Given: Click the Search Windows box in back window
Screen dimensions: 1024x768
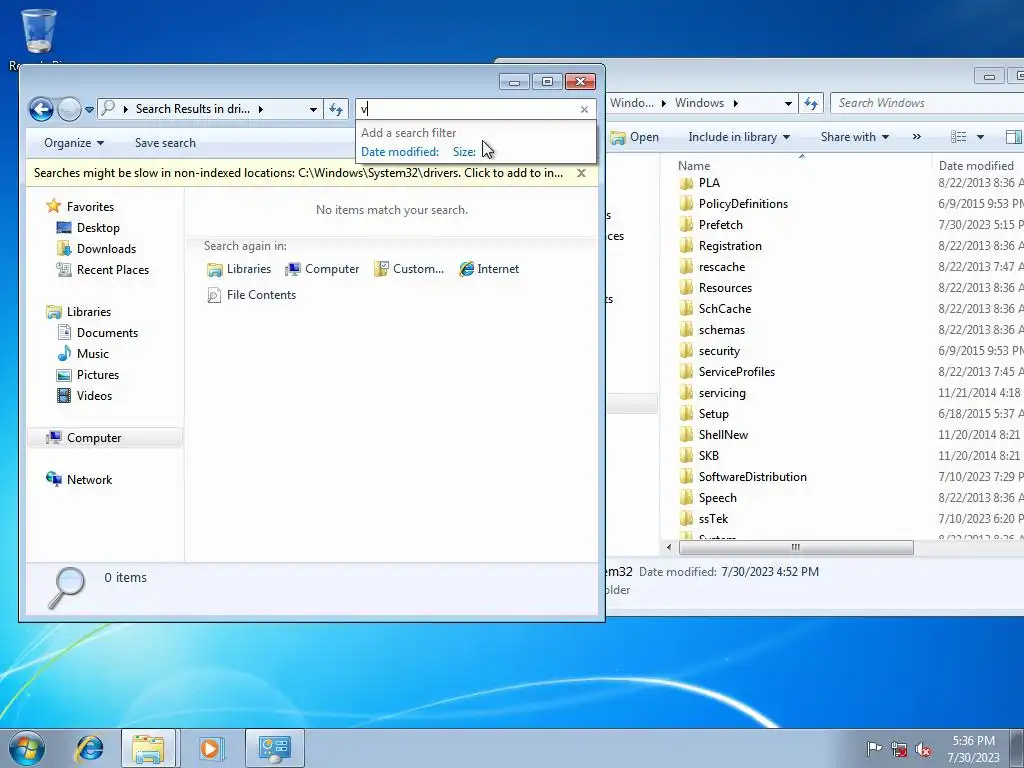Looking at the screenshot, I should click(x=927, y=103).
